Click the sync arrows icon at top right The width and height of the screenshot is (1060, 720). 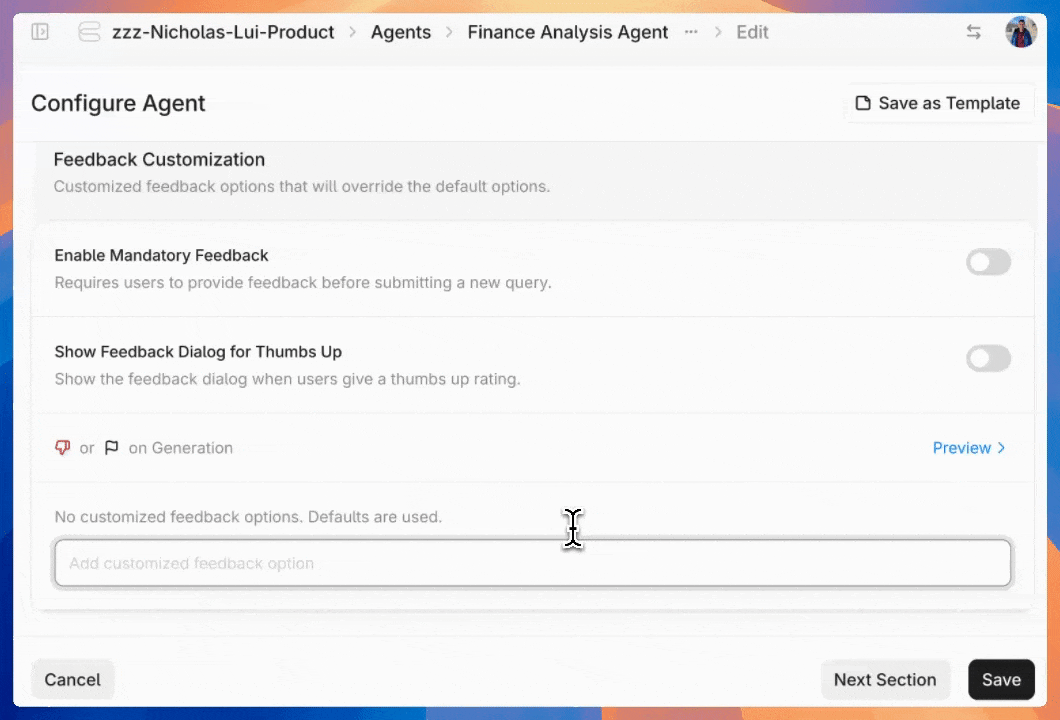click(973, 31)
